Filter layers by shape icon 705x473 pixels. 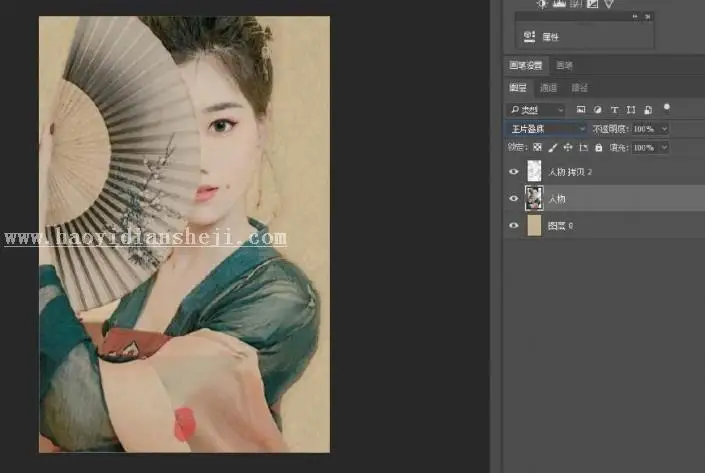pyautogui.click(x=631, y=109)
